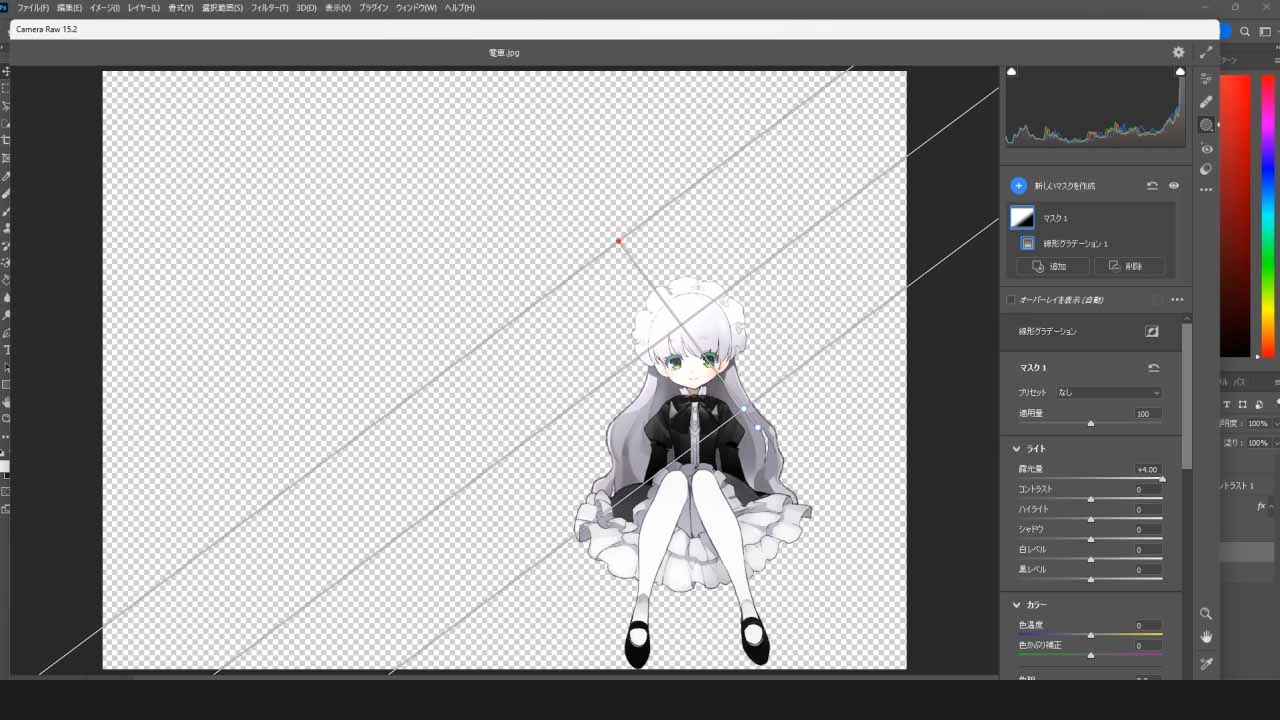Open the Presets panel icon
This screenshot has height=720, width=1280.
1206,169
